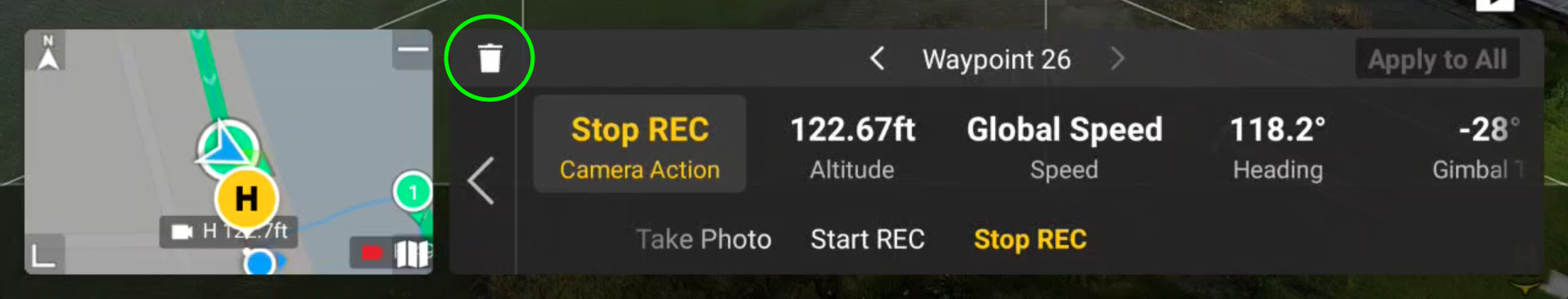Choose the Take Photo camera action
The image size is (1568, 299).
[704, 239]
